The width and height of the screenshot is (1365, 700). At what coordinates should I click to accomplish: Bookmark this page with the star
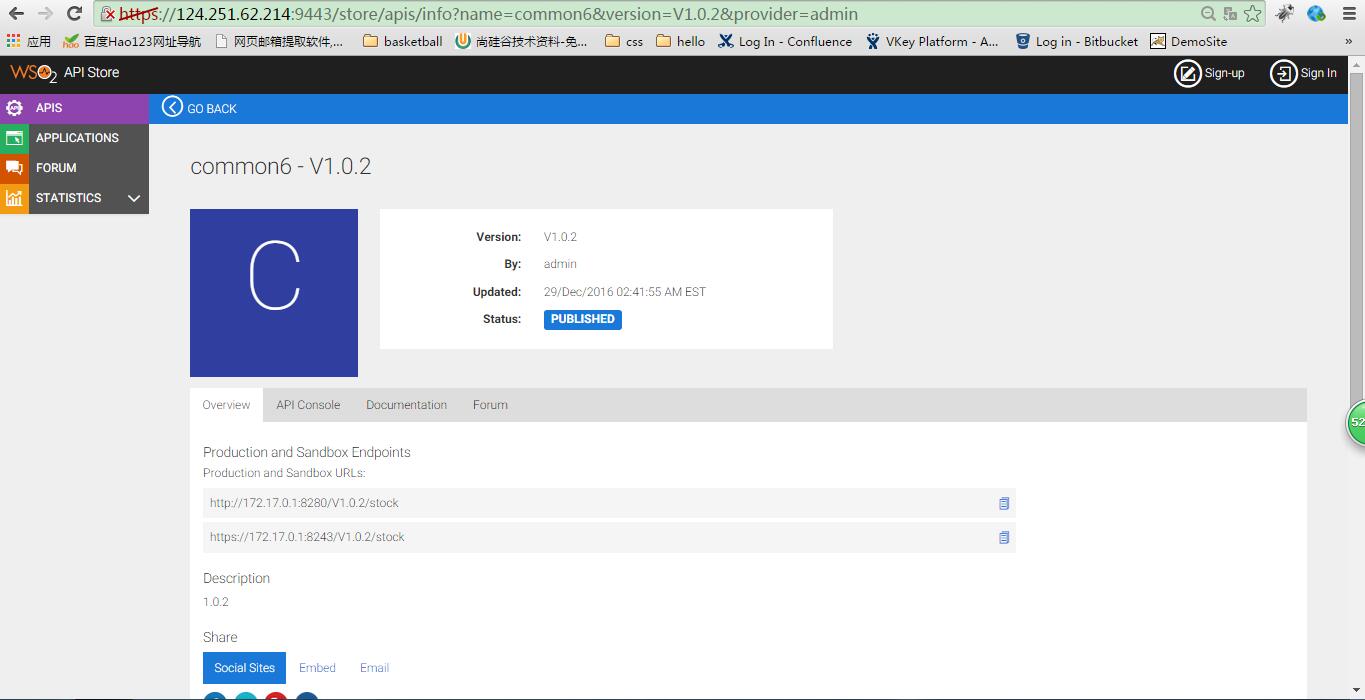click(x=1252, y=14)
